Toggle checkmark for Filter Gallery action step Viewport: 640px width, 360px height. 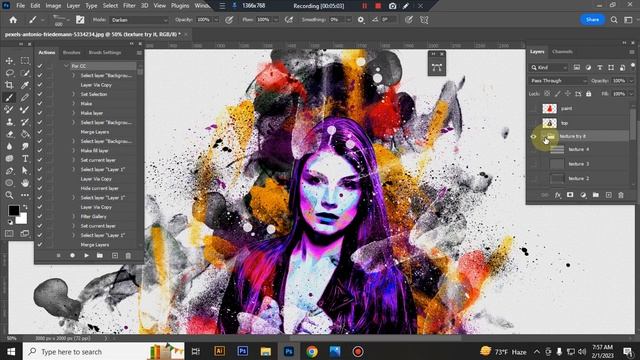[40, 216]
